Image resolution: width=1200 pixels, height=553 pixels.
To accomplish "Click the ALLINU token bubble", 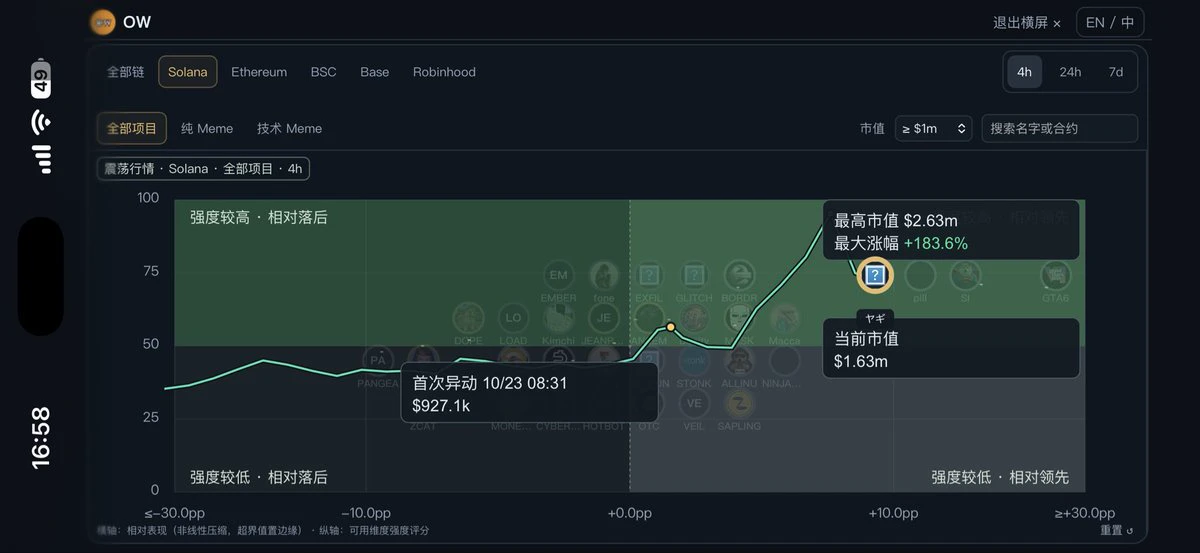I will click(x=739, y=361).
